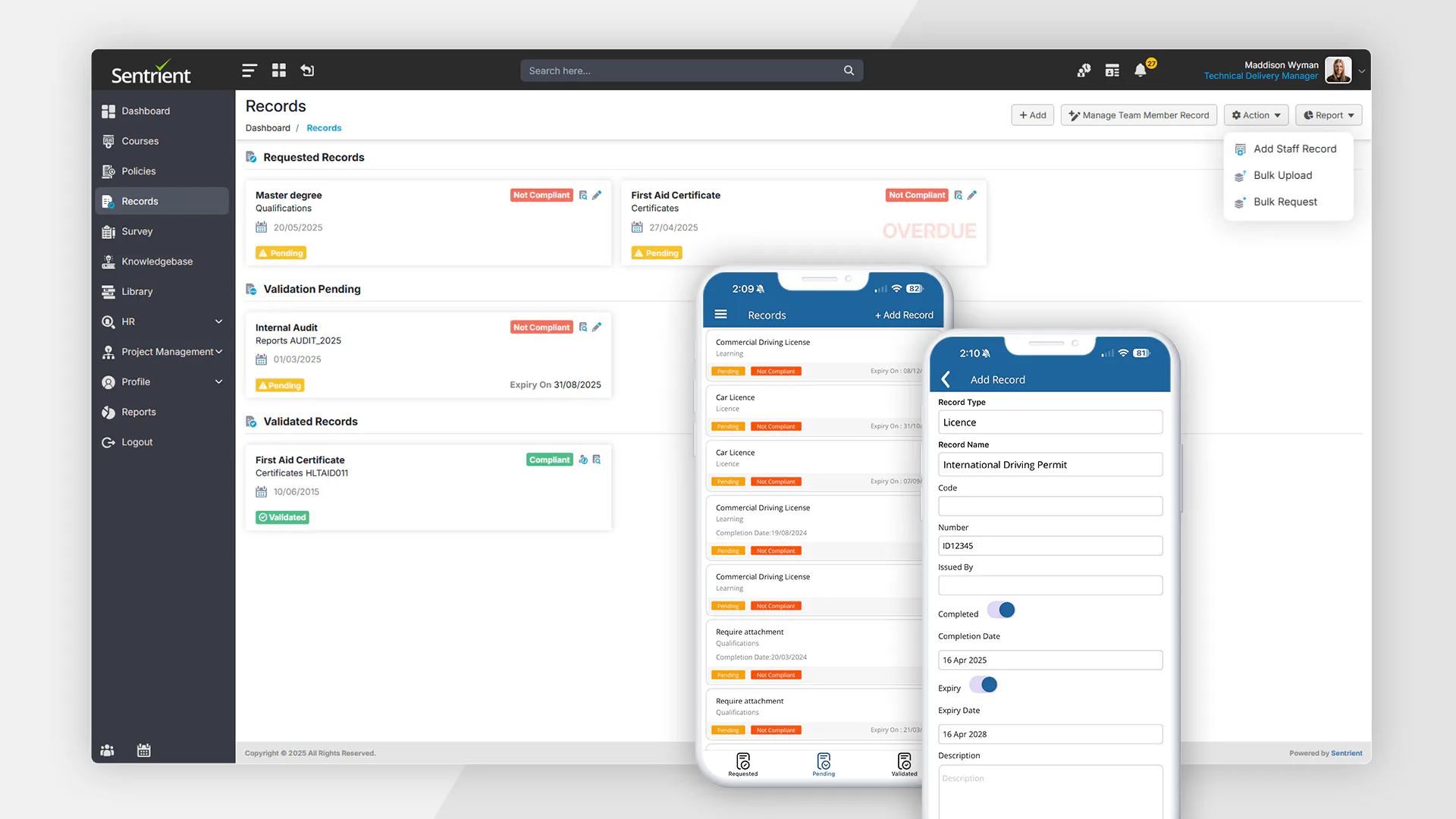Screen dimensions: 1456x819
Task: Edit the Master degree record using pencil icon
Action: pyautogui.click(x=597, y=195)
